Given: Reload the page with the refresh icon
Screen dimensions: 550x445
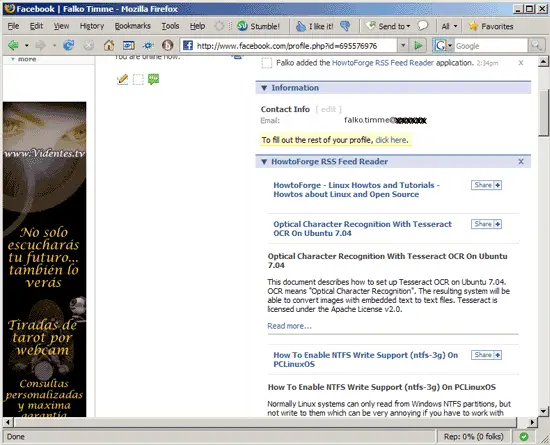Looking at the screenshot, I should coord(68,45).
